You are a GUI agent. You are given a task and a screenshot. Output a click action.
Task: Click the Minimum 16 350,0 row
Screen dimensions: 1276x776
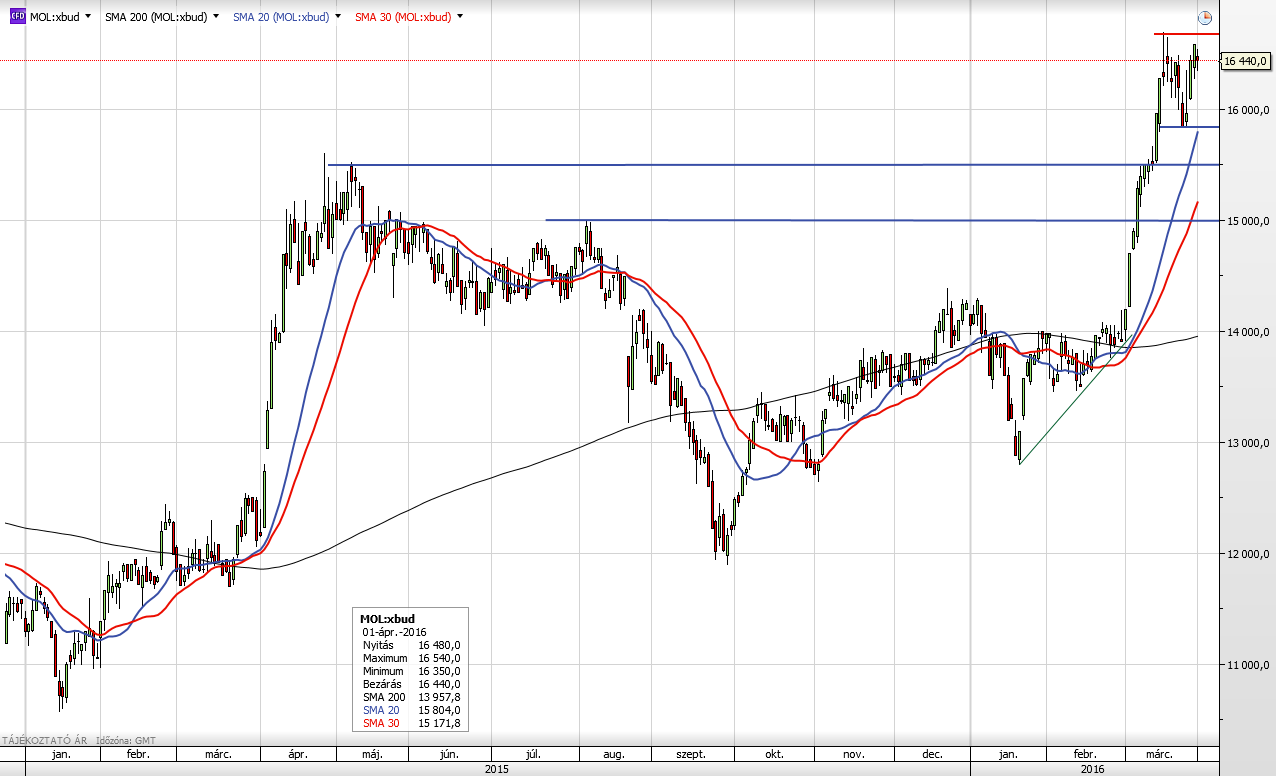click(x=411, y=671)
